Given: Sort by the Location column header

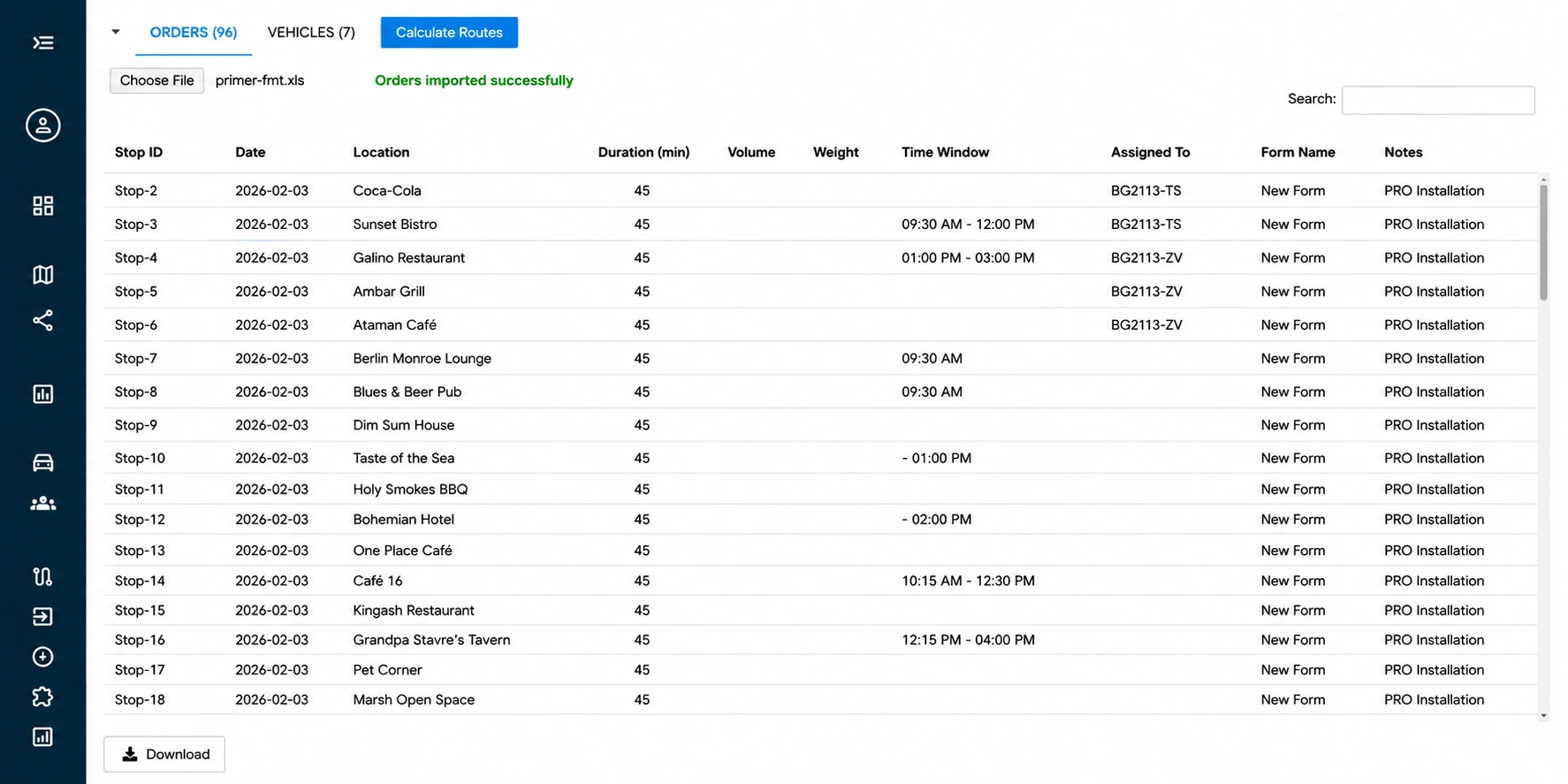Looking at the screenshot, I should [x=381, y=152].
